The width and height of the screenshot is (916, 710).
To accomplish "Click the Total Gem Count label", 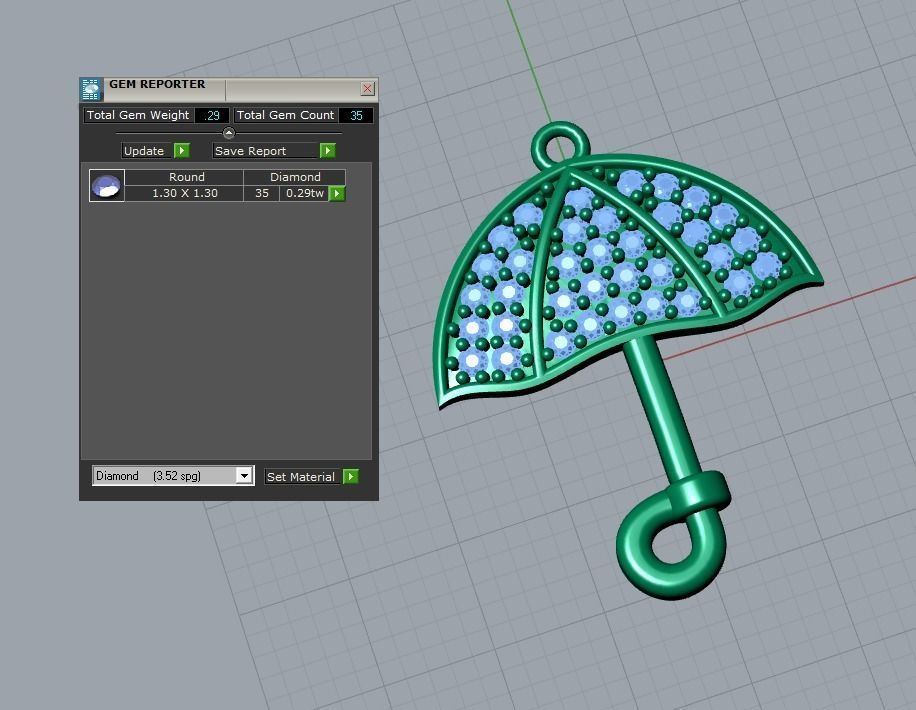I will 286,115.
